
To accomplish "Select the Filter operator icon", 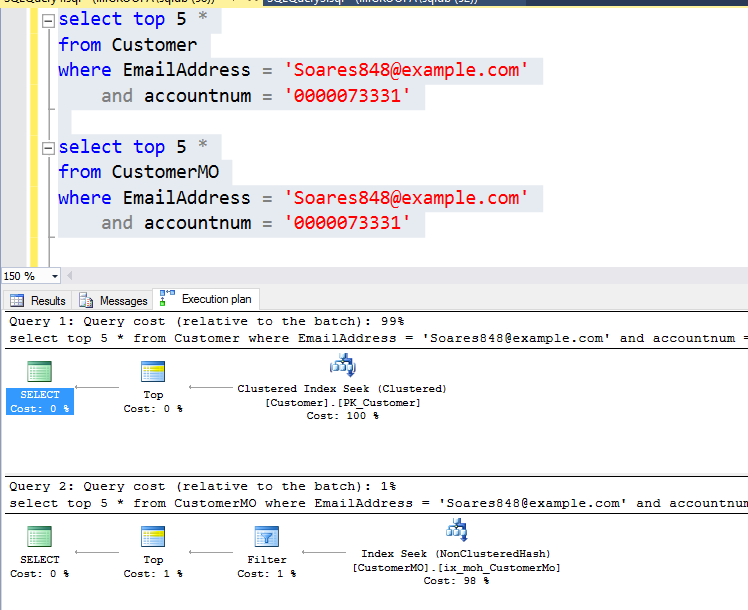I will tap(266, 537).
